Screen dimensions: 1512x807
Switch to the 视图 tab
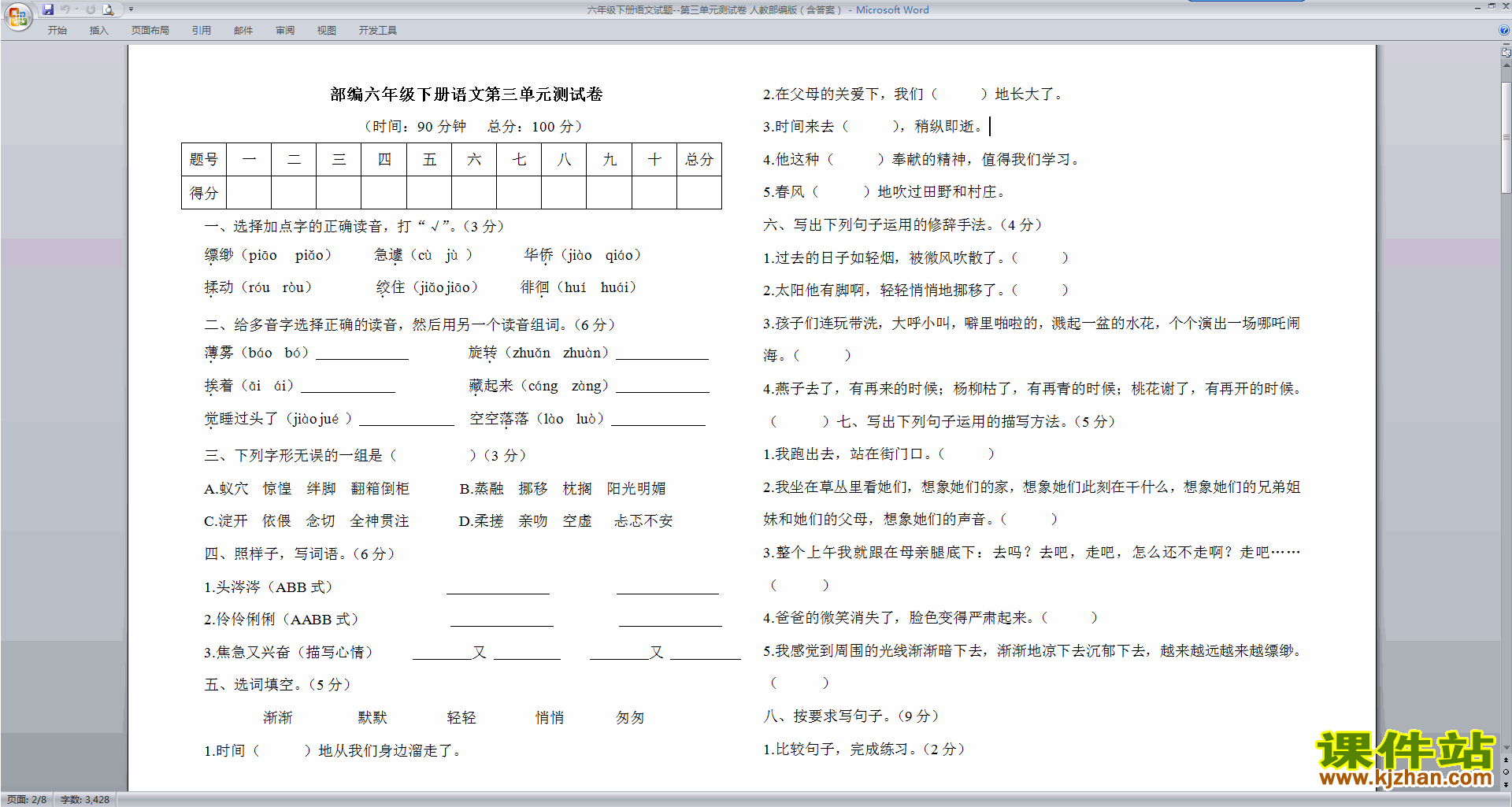(x=327, y=30)
